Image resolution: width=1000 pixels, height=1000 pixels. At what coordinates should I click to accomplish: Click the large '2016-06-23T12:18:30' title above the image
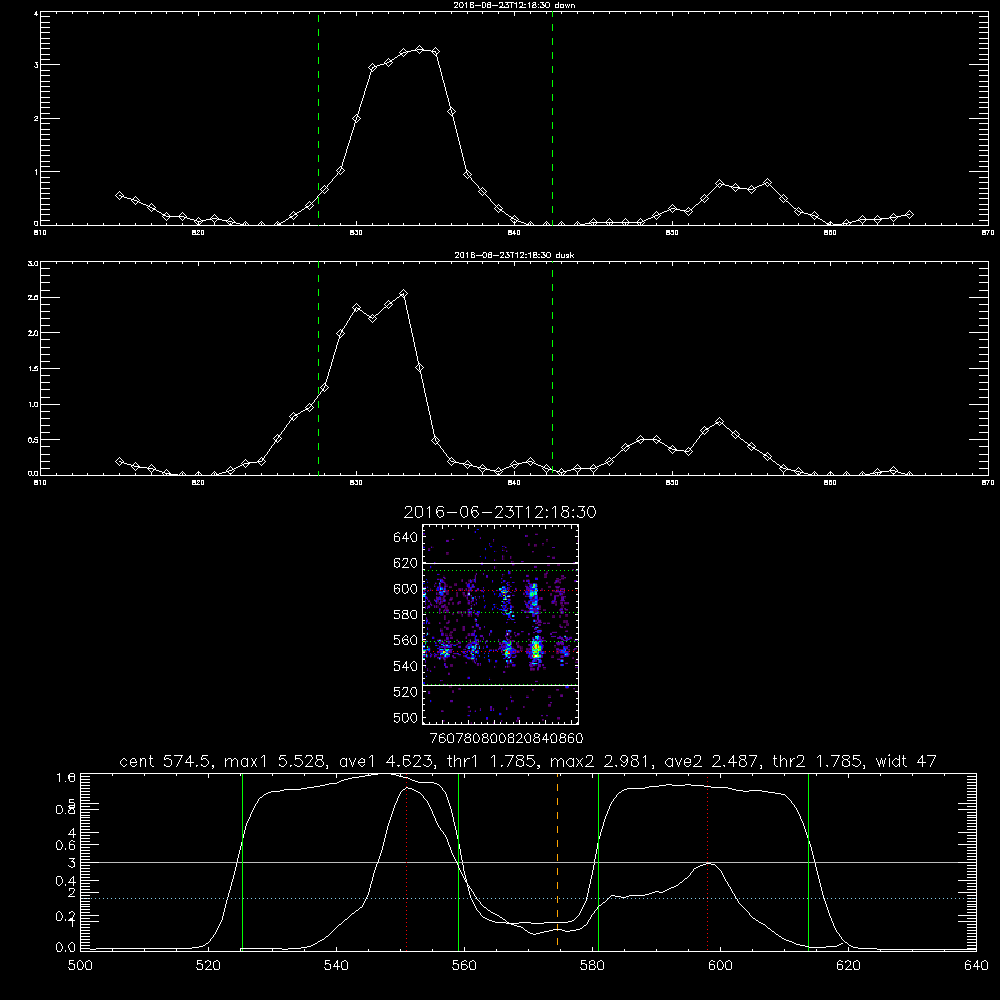tap(500, 512)
